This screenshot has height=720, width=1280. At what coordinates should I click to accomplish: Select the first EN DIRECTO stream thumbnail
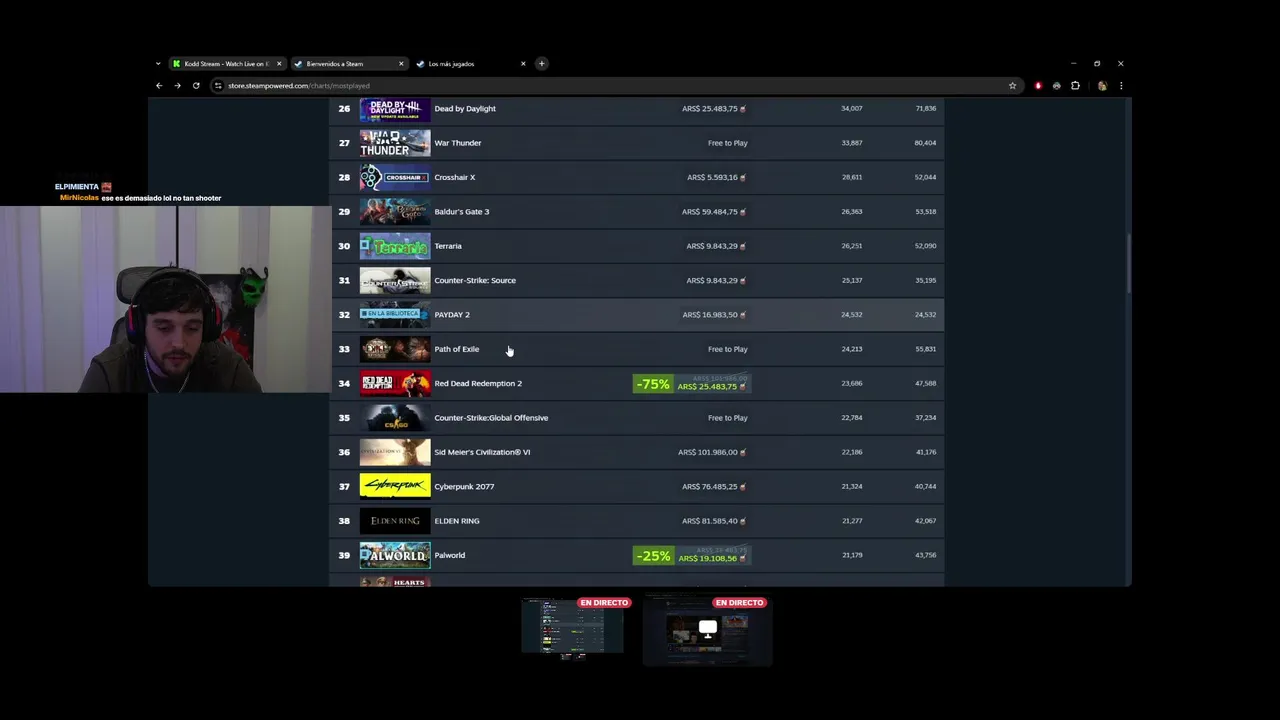574,629
